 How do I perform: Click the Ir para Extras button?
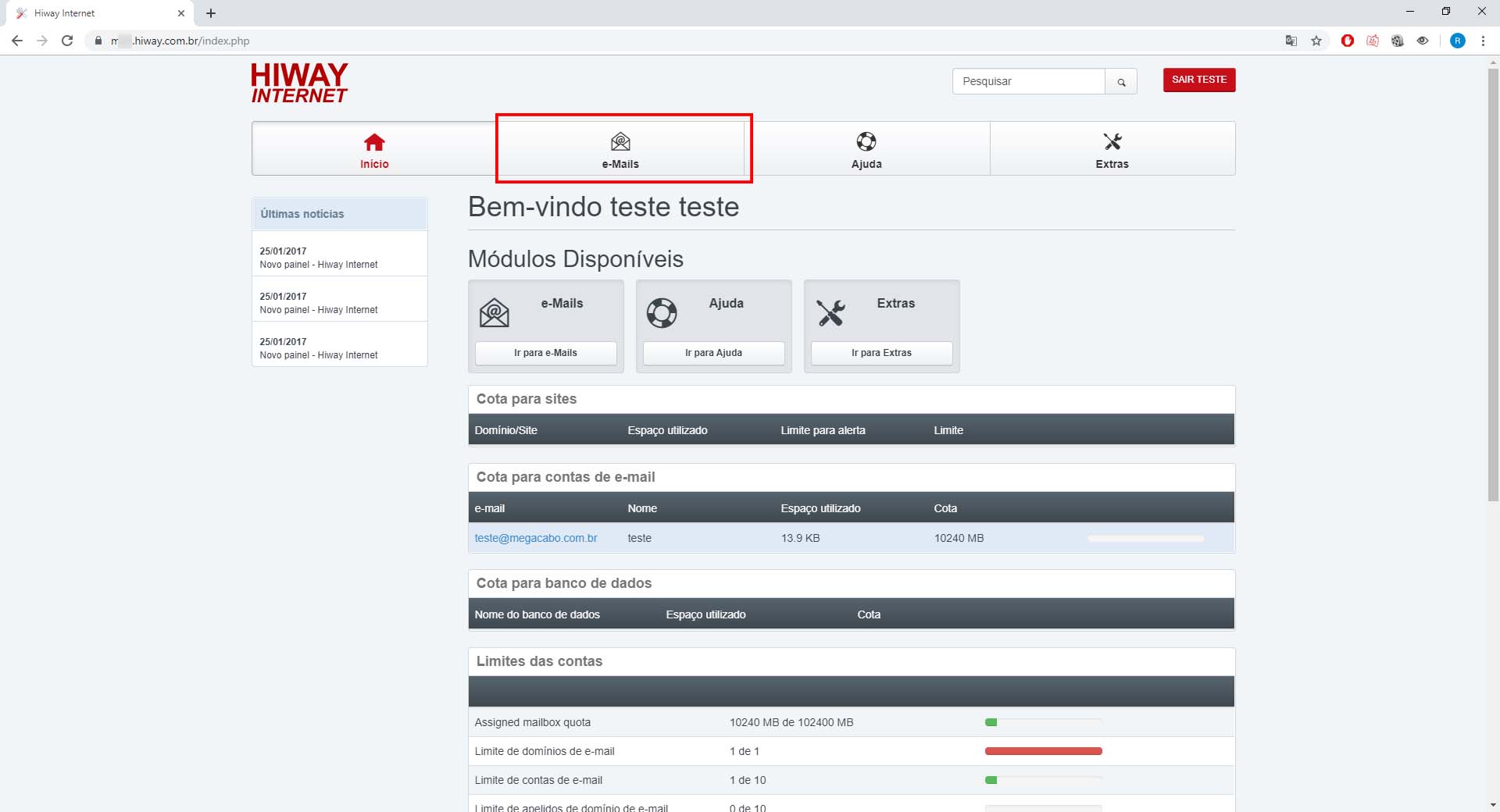coord(882,353)
